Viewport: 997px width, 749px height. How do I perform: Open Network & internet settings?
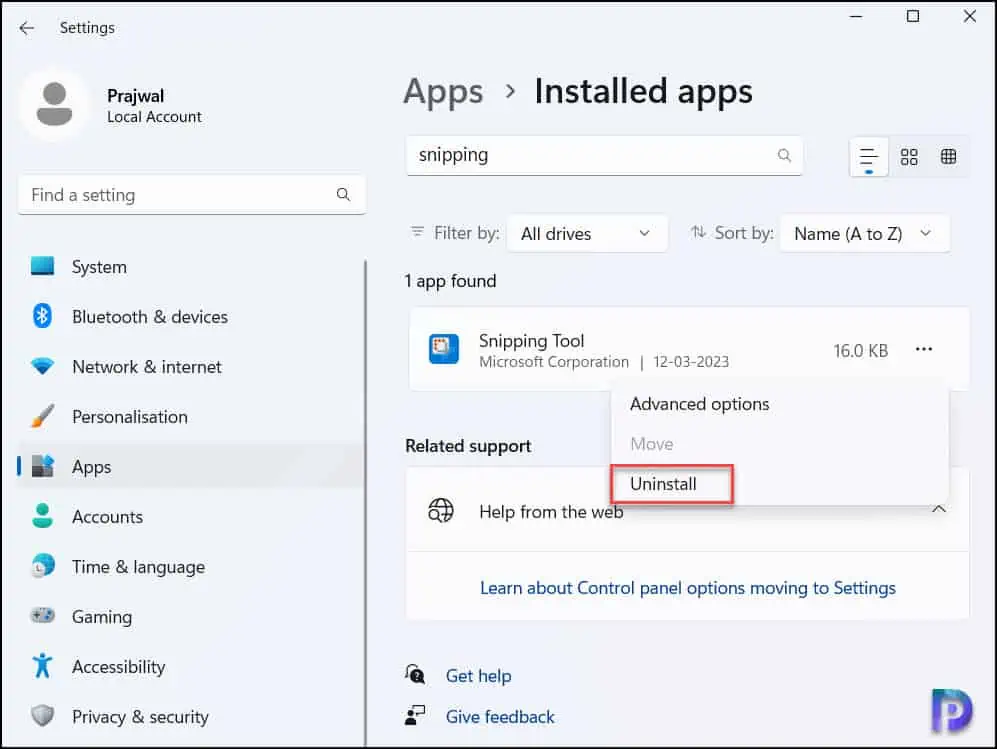click(147, 367)
